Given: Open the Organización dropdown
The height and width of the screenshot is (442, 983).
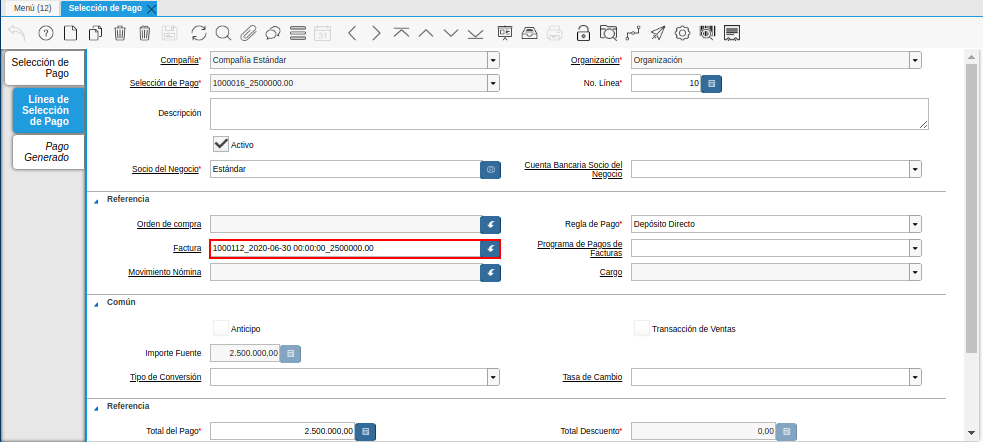Looking at the screenshot, I should coord(915,60).
